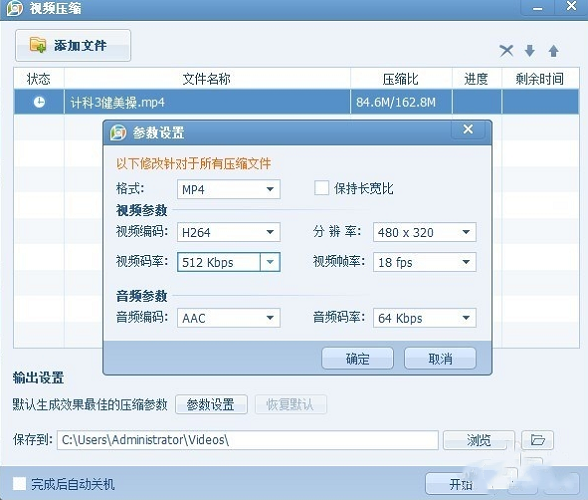Click the clock status icon of 计科3健美操.mp4

point(39,102)
